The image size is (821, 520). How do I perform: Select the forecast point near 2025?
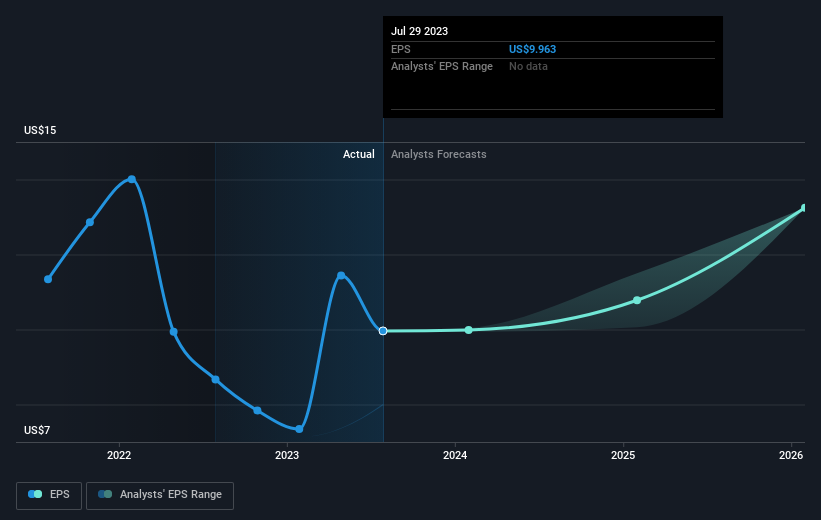point(637,300)
